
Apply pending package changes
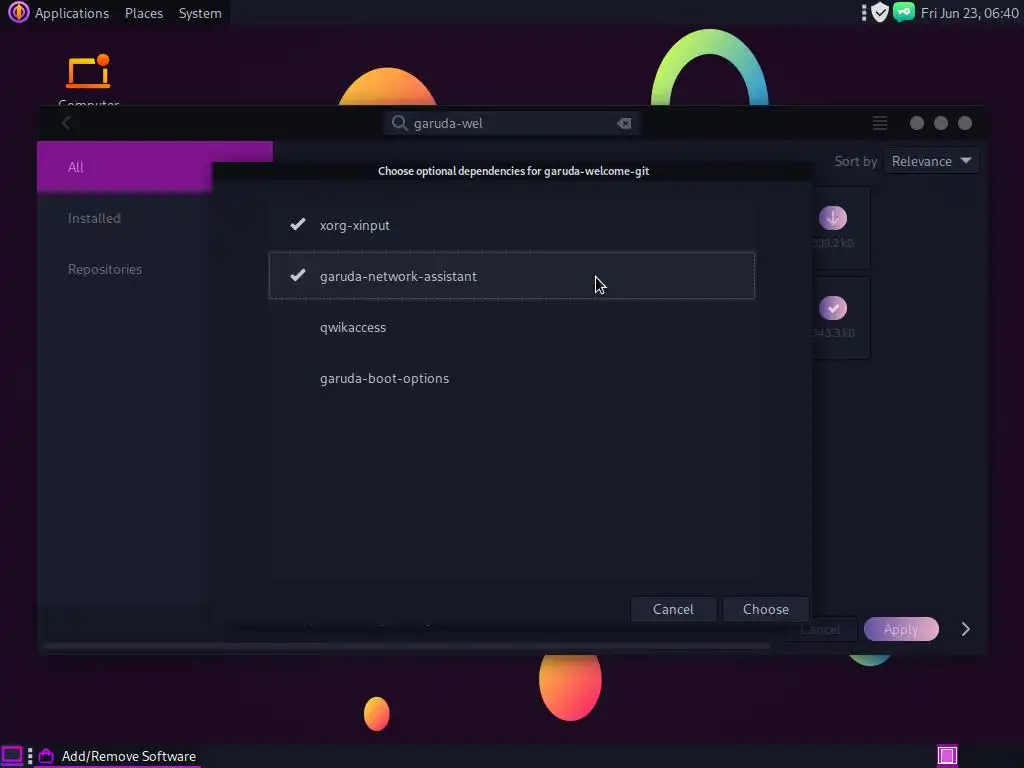901,629
